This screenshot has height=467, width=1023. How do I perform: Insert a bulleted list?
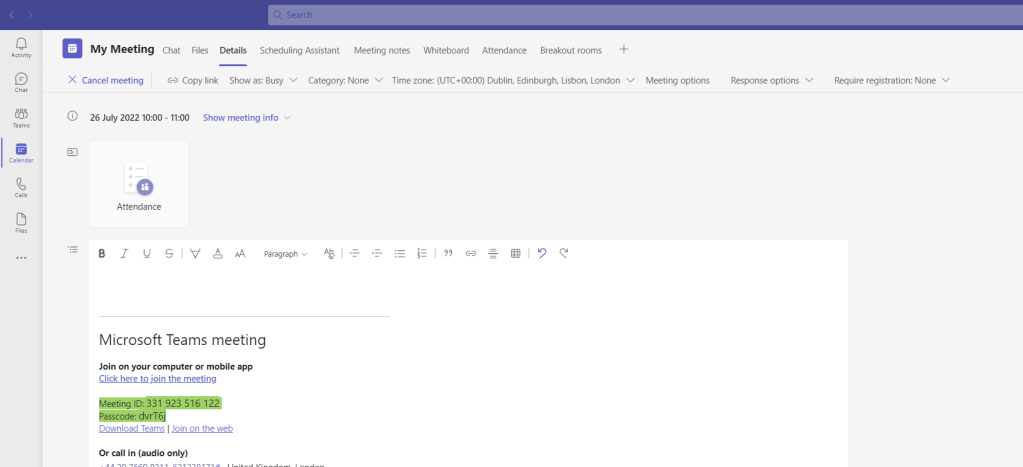pos(400,254)
